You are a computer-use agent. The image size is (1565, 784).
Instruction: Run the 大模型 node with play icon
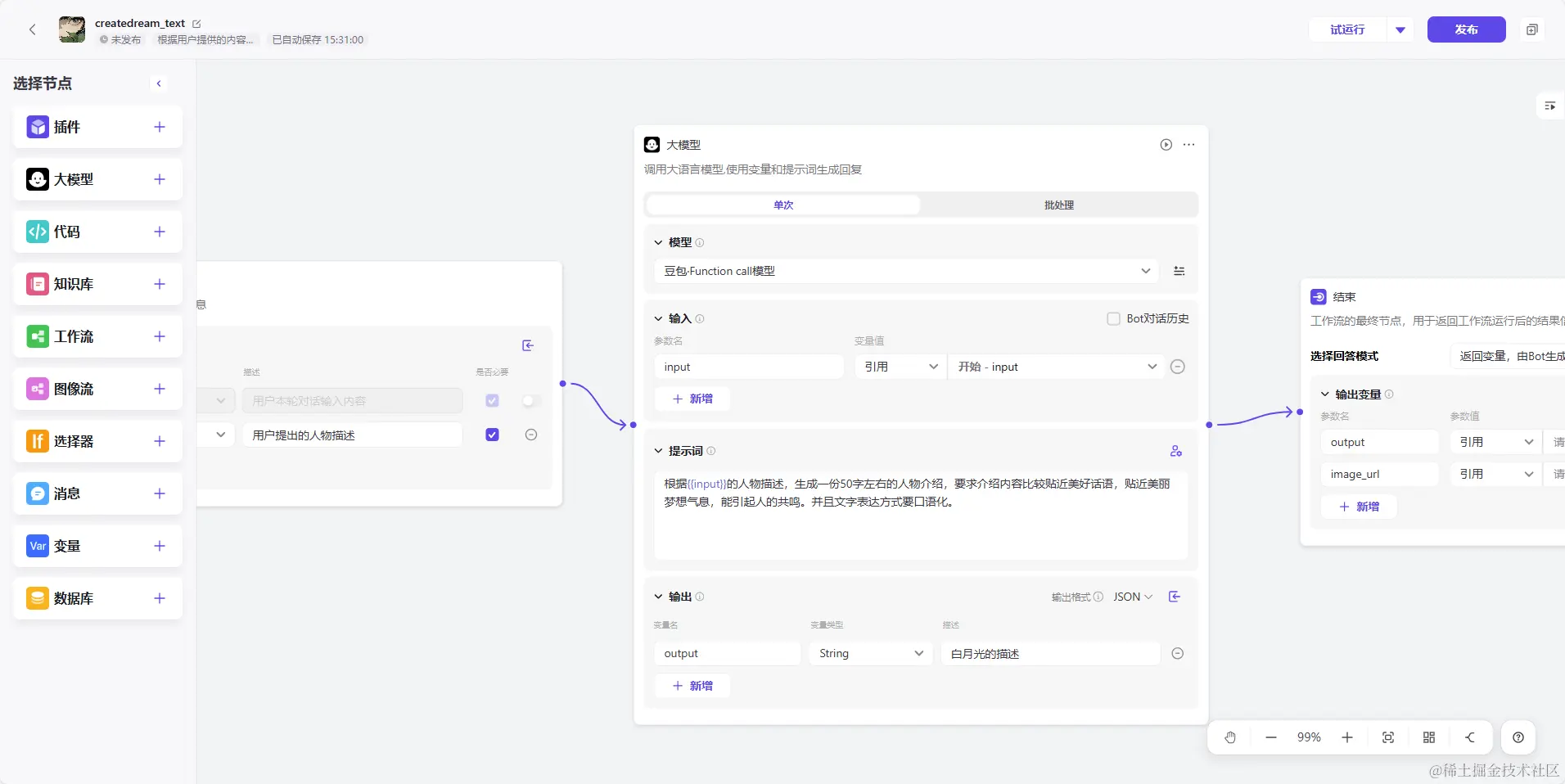coord(1166,145)
